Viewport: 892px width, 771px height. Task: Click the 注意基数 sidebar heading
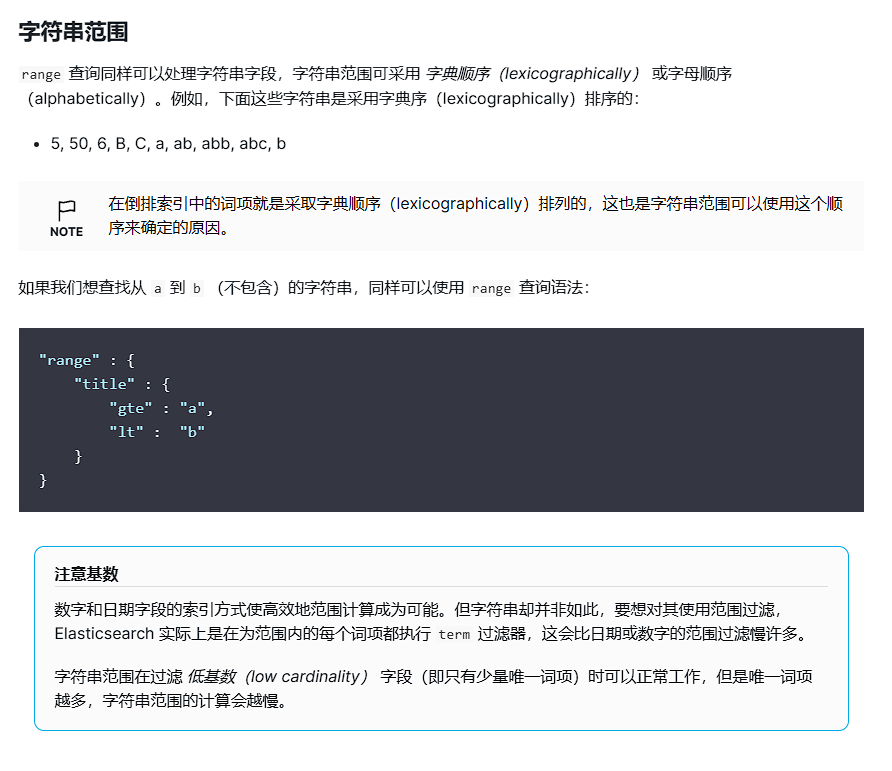tap(86, 574)
